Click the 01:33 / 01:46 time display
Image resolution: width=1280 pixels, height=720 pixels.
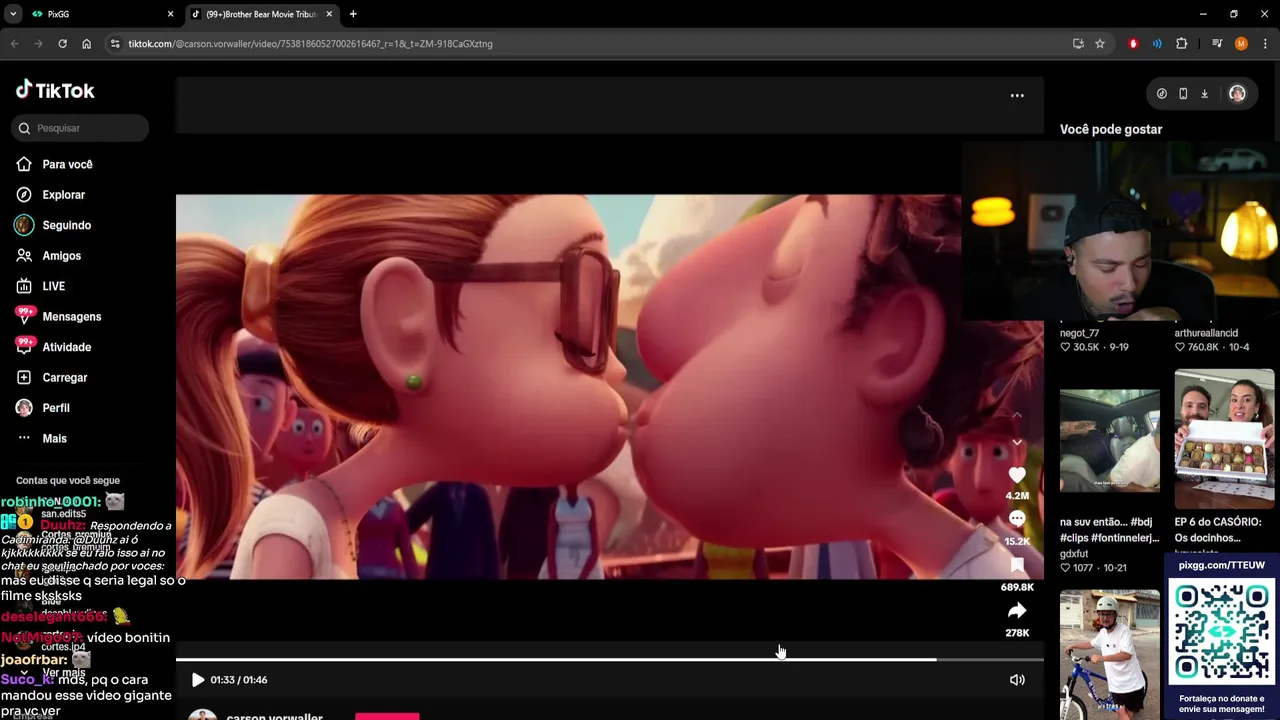[239, 680]
